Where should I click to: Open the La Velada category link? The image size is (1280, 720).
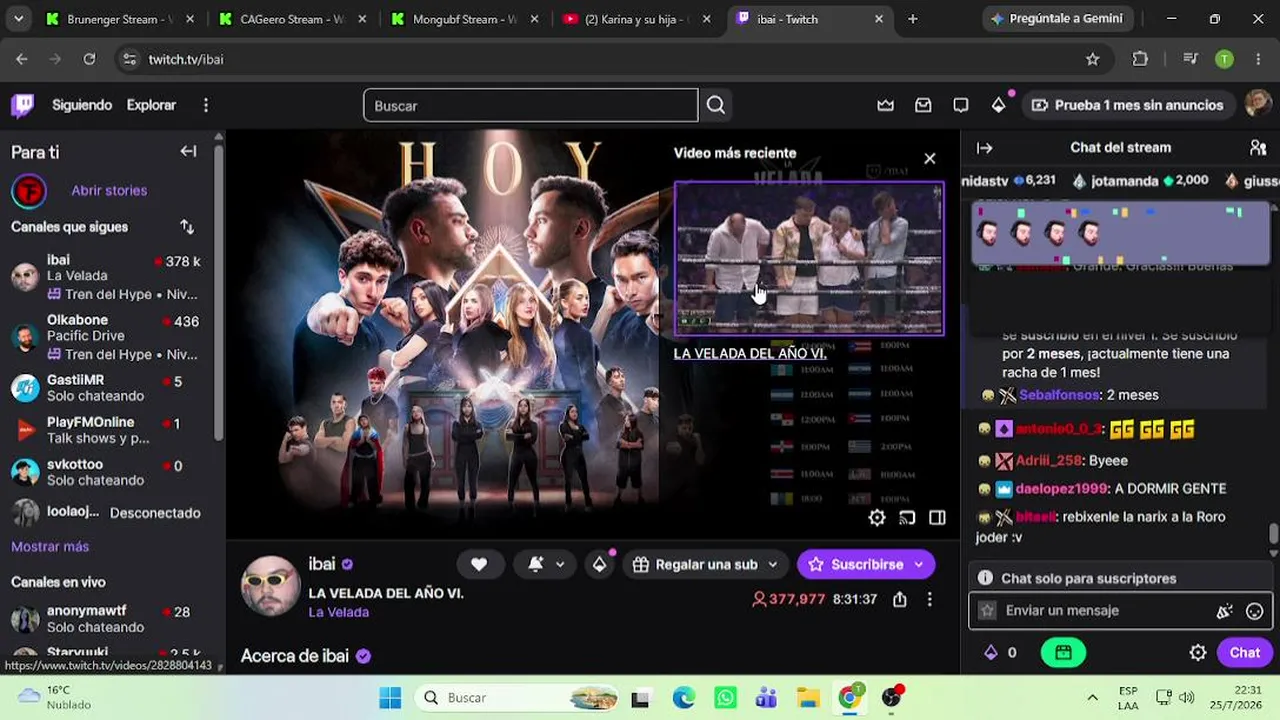tap(339, 612)
